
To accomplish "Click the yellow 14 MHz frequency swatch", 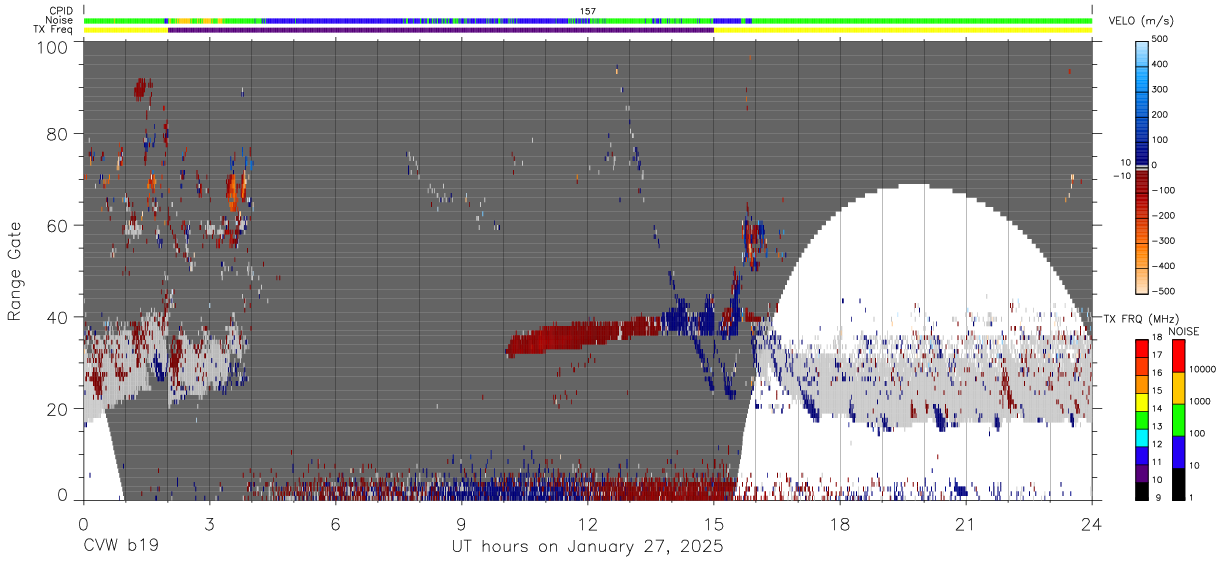I will (1141, 403).
